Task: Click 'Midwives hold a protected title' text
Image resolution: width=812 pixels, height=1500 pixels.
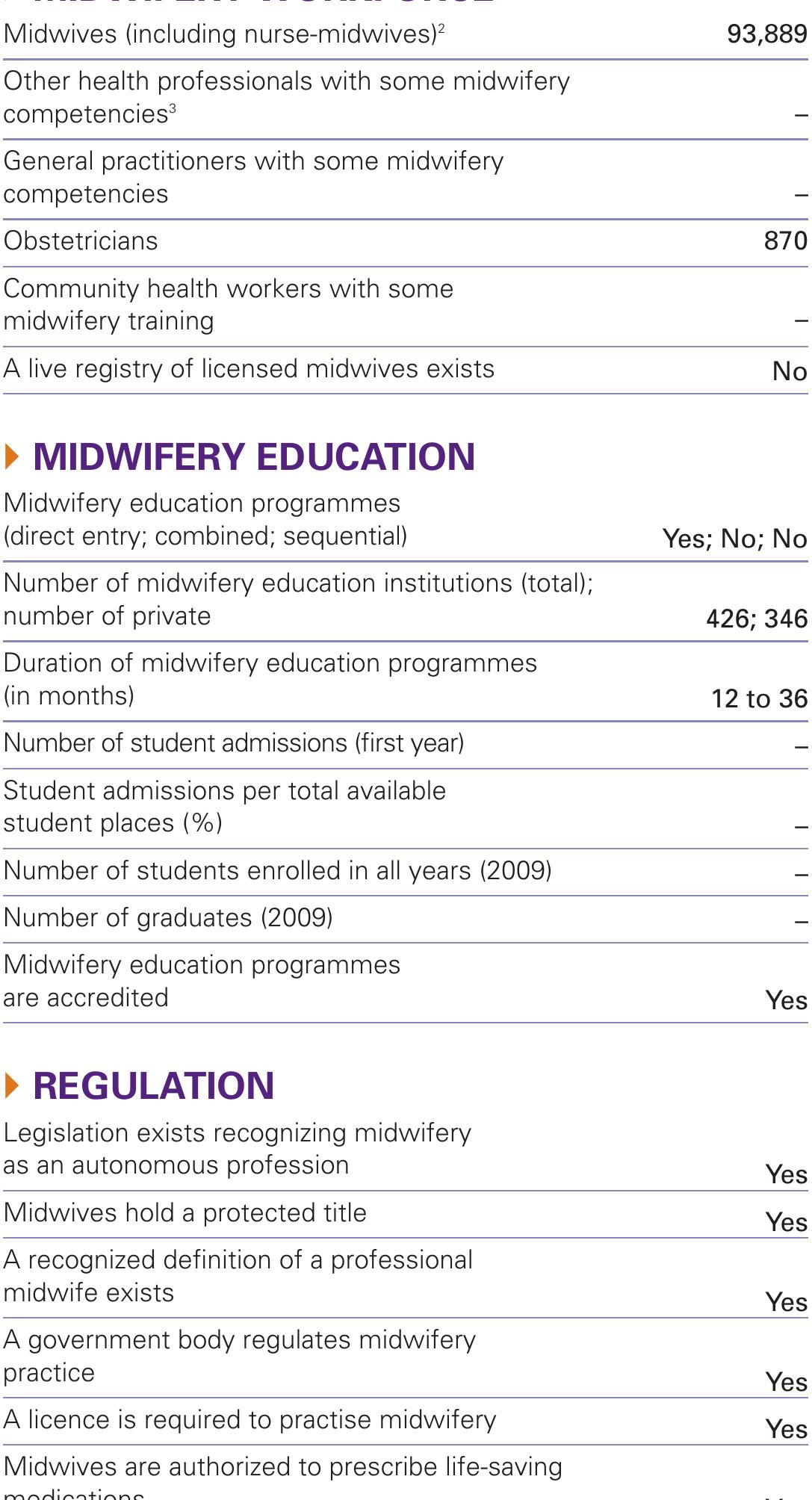Action: (185, 1213)
